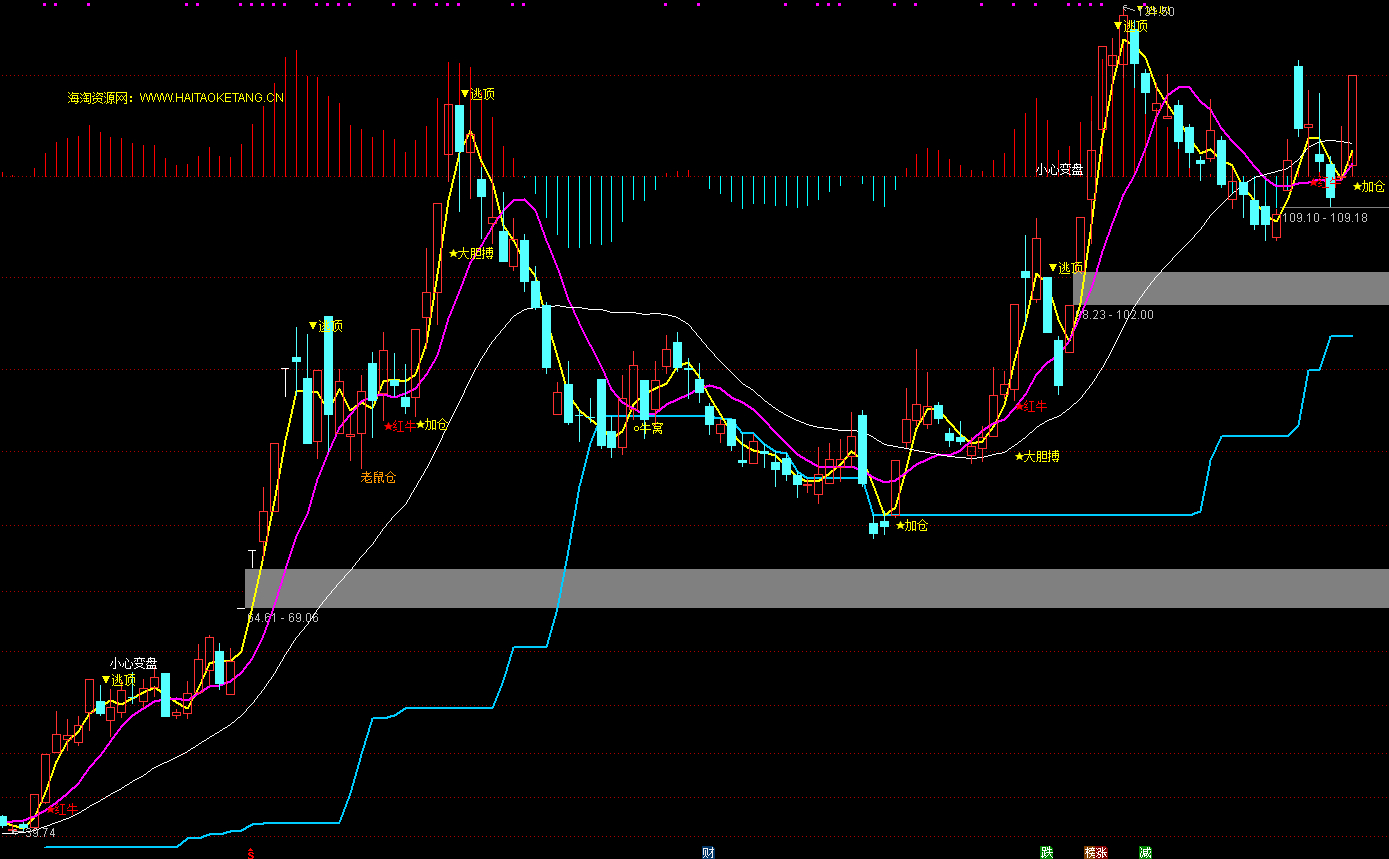Screen dimensions: 1389x859
Task: Click the 109.10 - 109.18 price gap label
Action: [x=1324, y=217]
